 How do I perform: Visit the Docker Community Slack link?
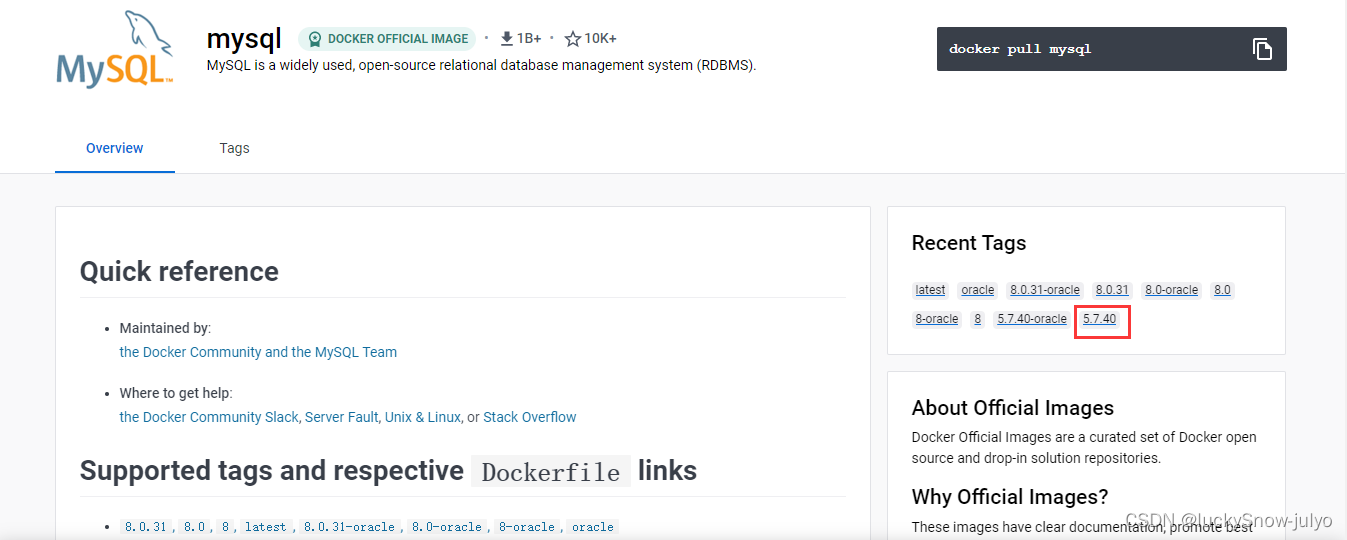click(209, 417)
